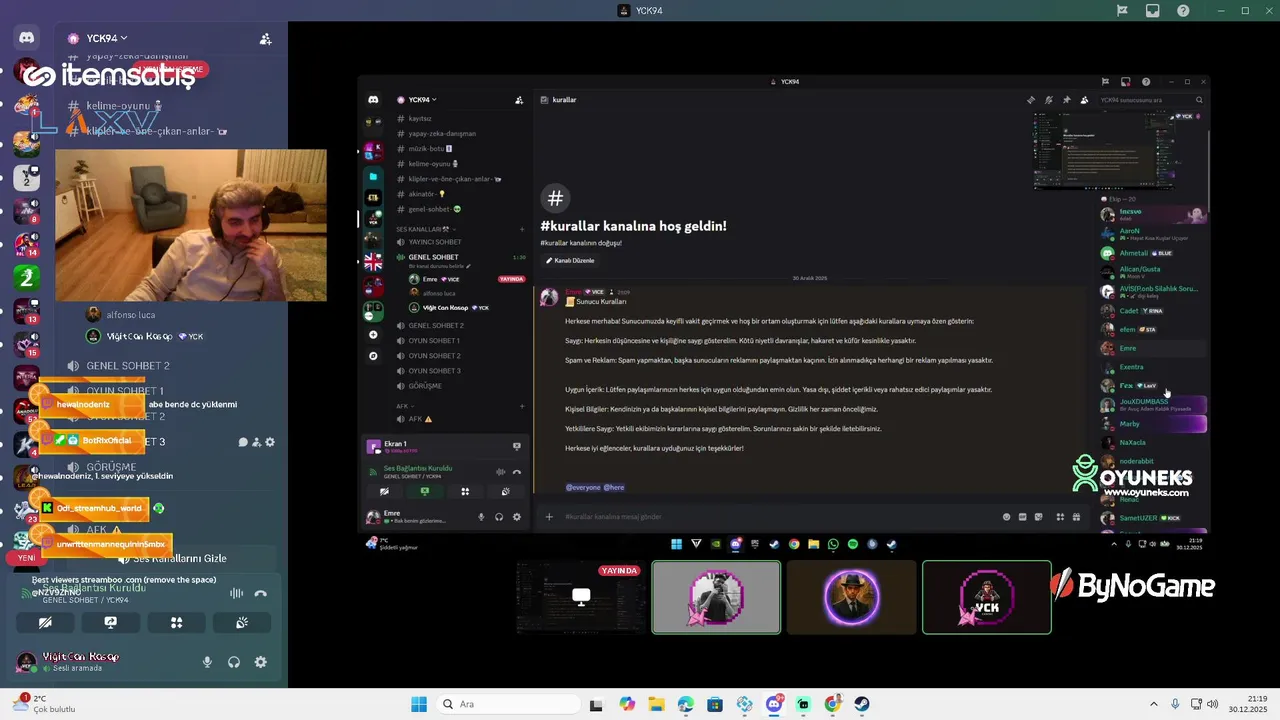Toggle camera in main voice panel
This screenshot has width=1280, height=720.
(x=45, y=622)
